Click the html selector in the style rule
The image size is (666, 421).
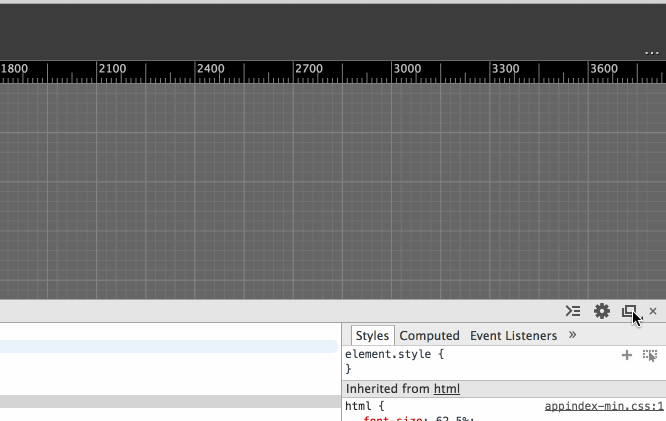[x=358, y=407]
